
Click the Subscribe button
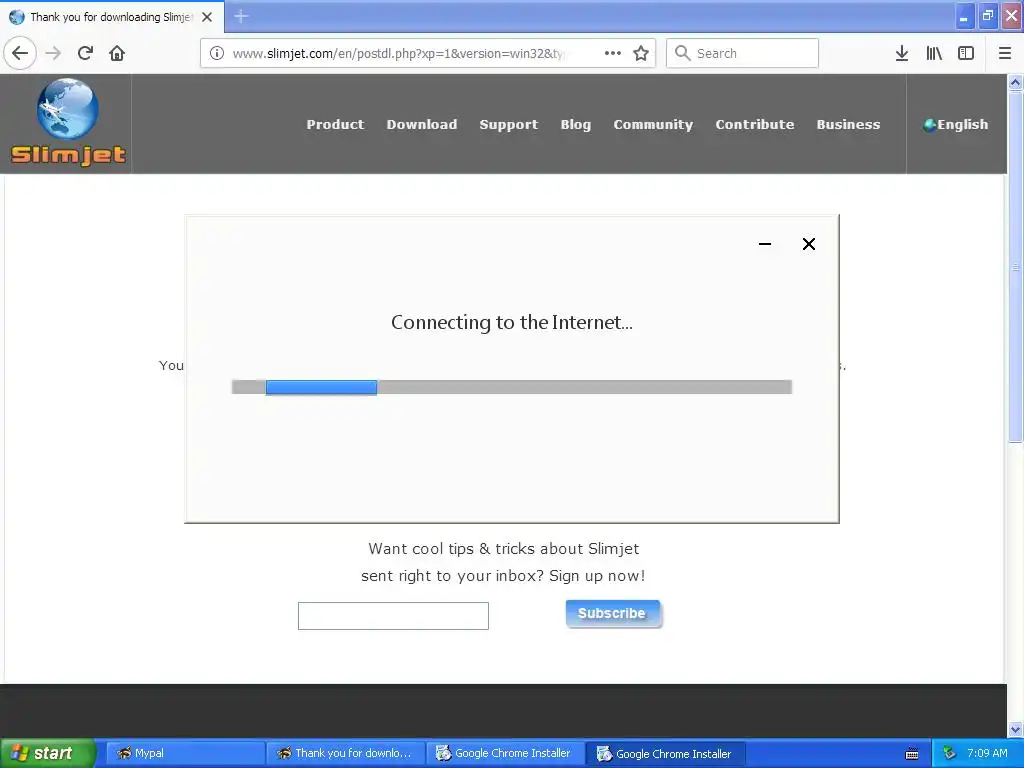pos(613,613)
